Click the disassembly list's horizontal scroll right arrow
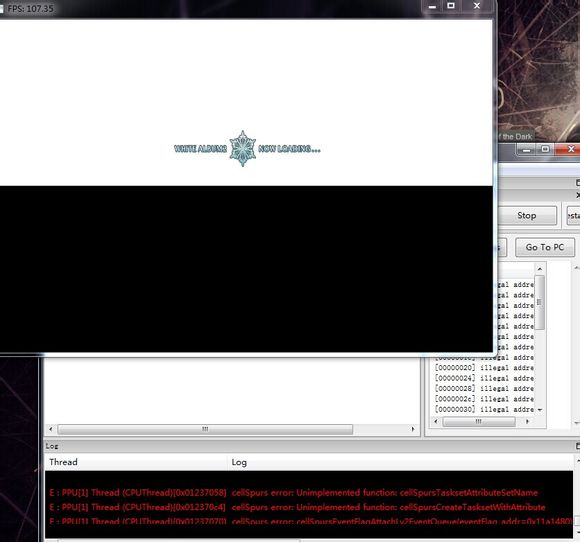This screenshot has height=542, width=580. coord(527,421)
